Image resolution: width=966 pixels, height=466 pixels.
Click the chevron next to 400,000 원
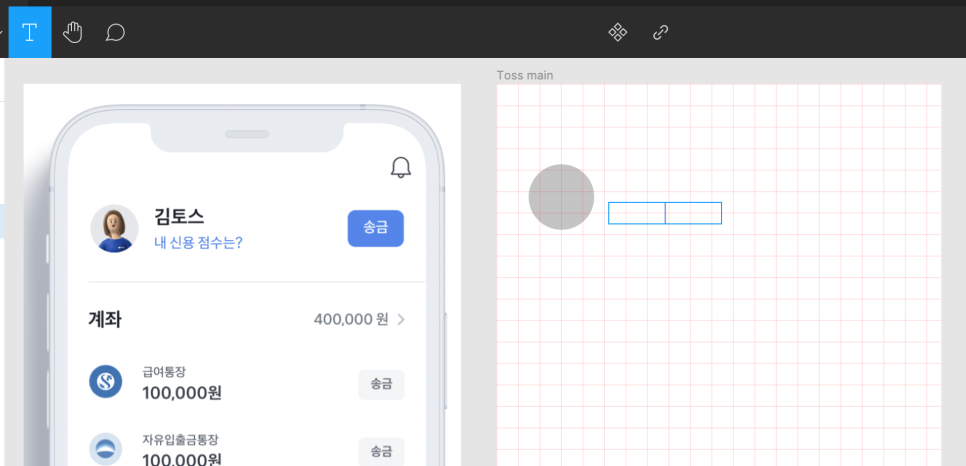tap(401, 319)
